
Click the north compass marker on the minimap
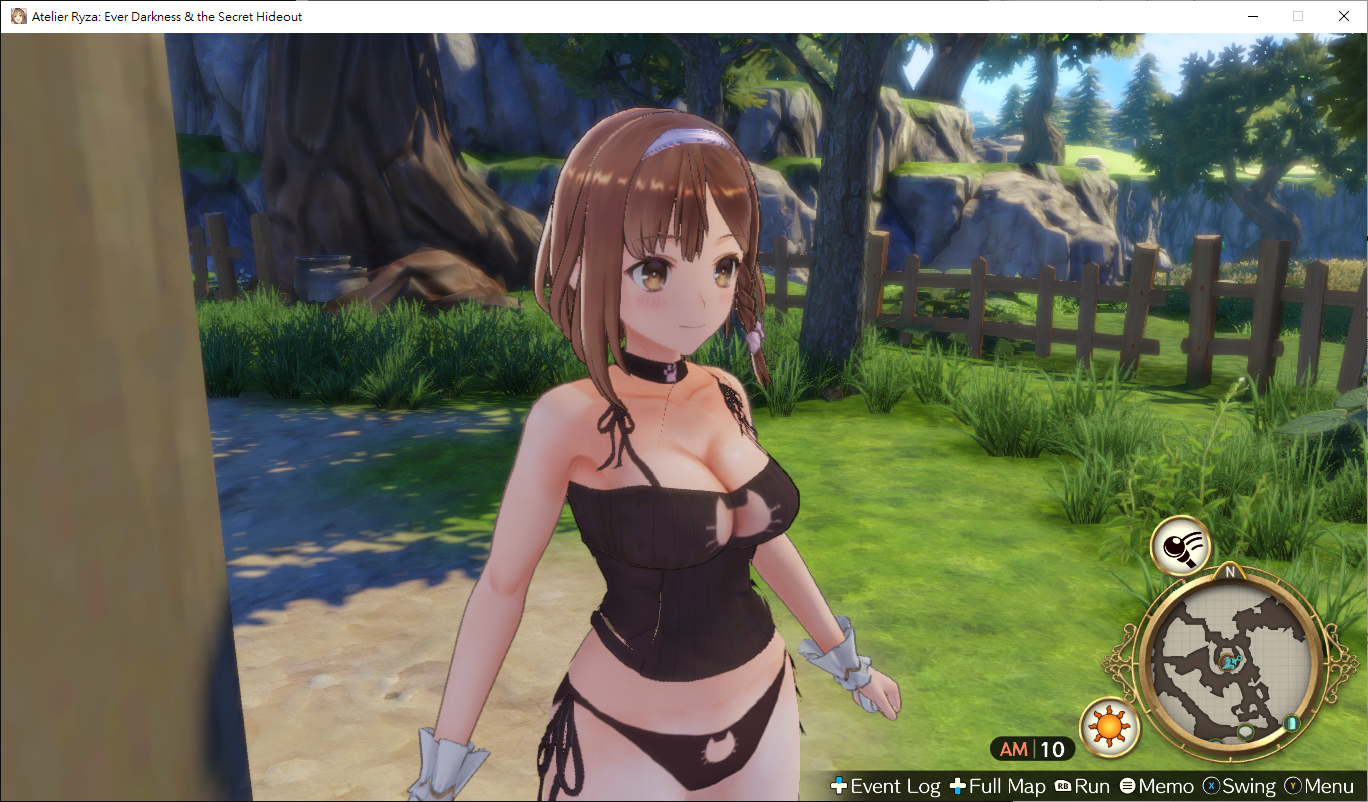pyautogui.click(x=1229, y=573)
